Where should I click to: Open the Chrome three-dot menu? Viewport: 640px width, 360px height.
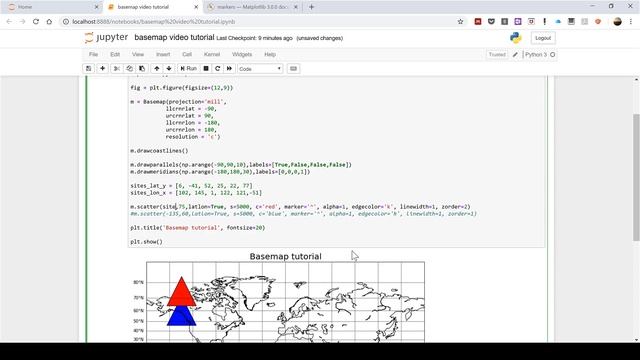click(x=631, y=22)
